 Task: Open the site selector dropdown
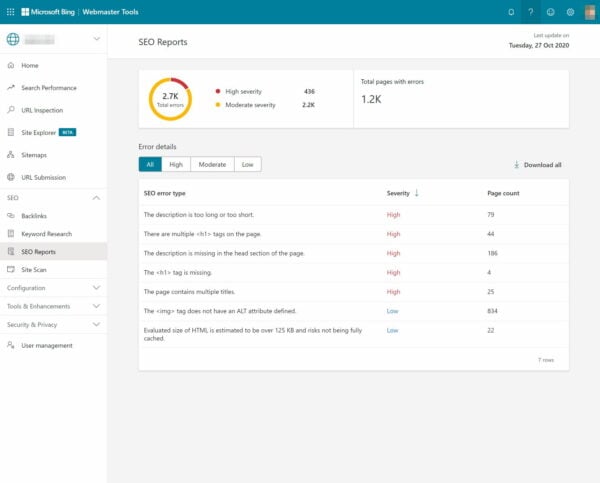tap(96, 39)
